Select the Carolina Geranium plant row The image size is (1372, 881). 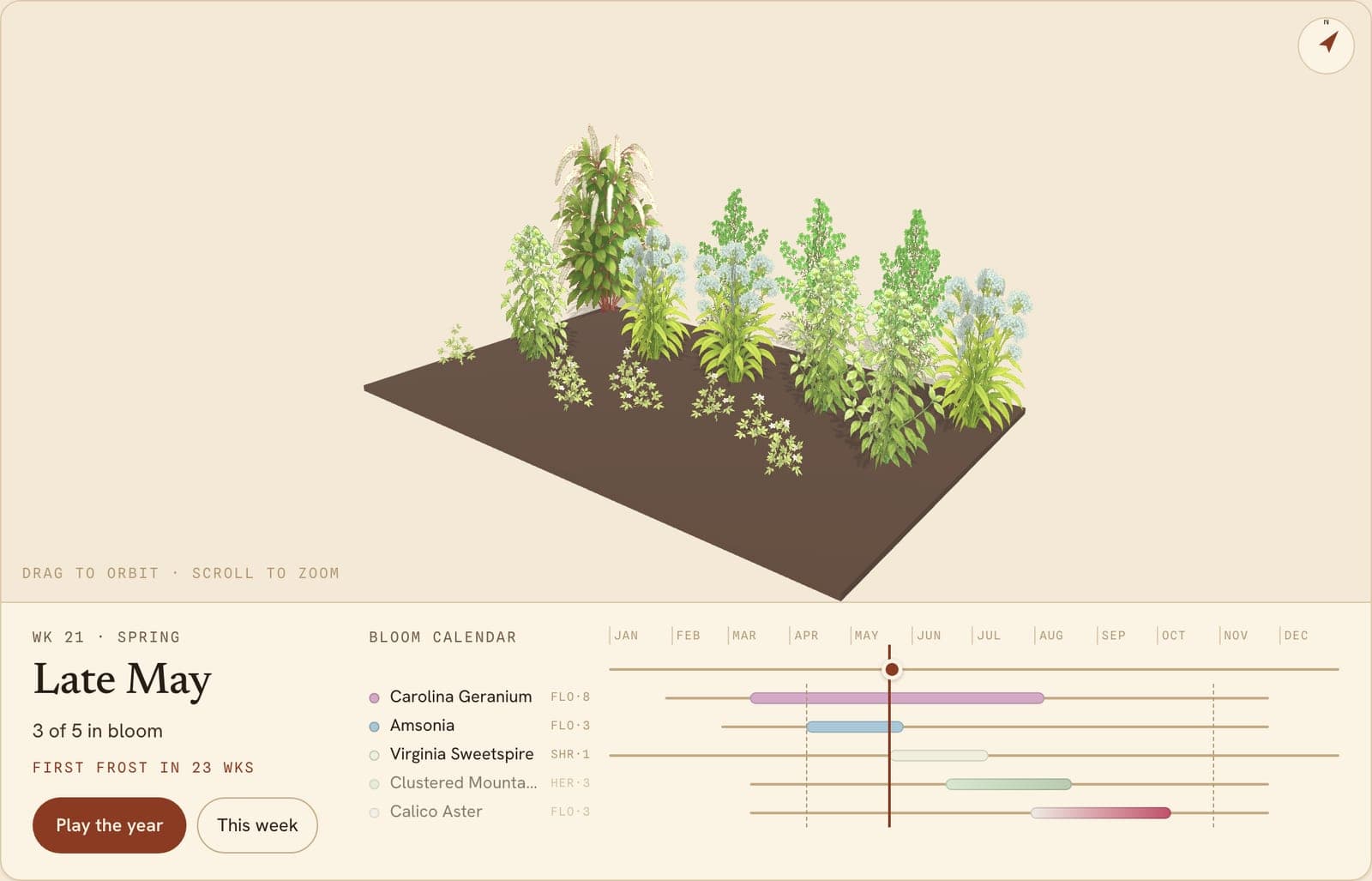480,697
